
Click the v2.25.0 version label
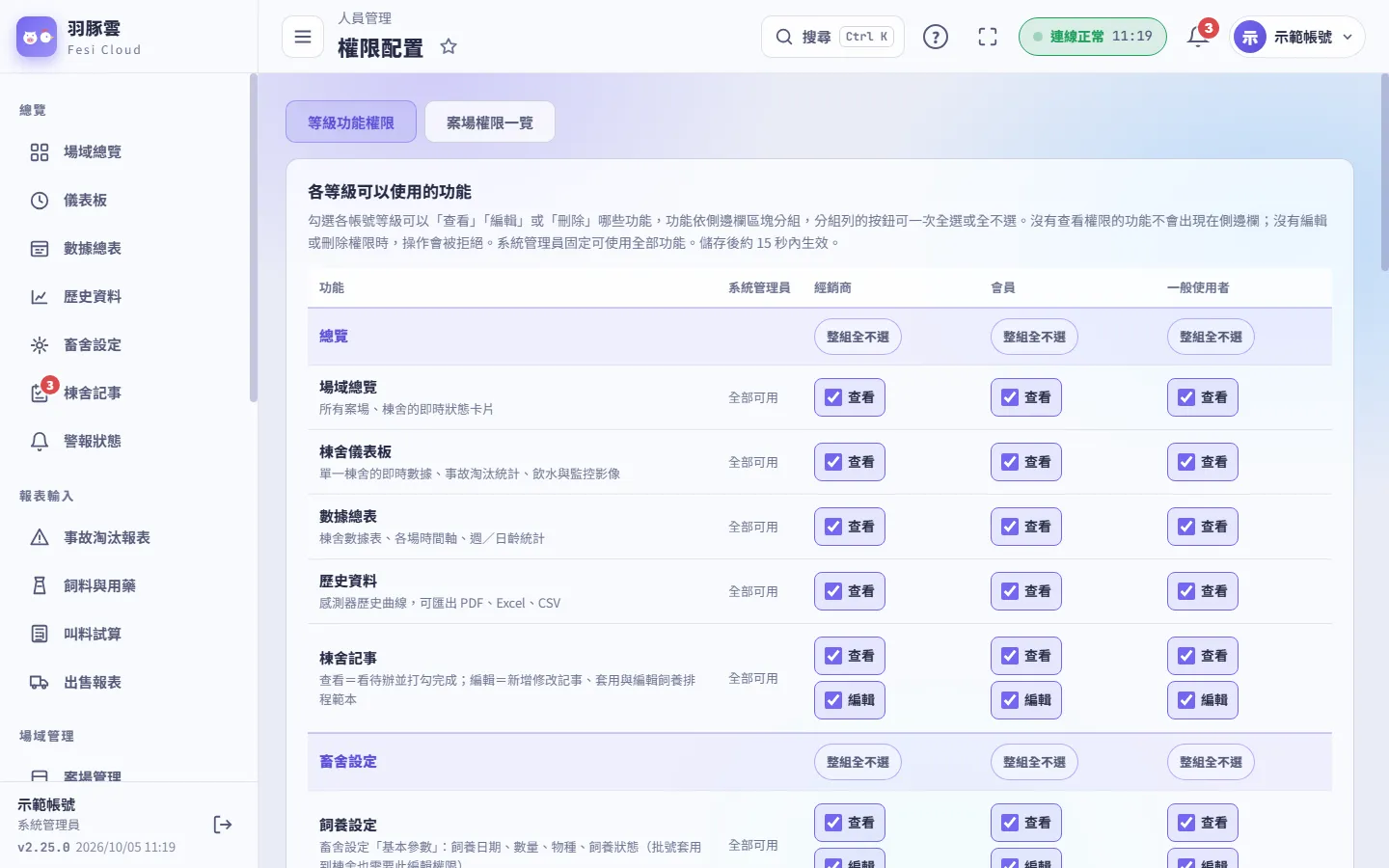pos(44,848)
